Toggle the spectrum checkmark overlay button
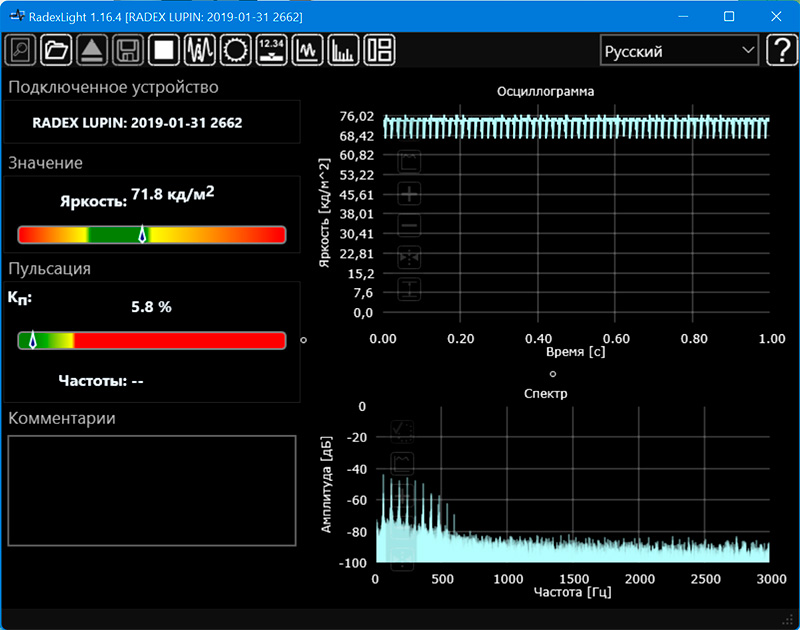 pos(403,431)
